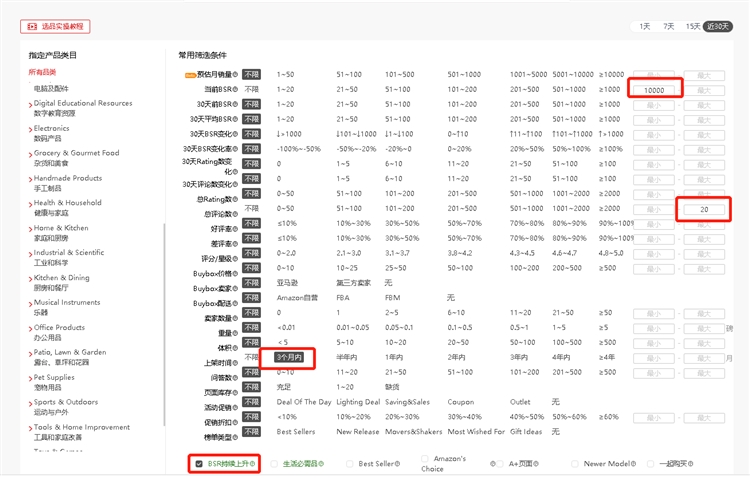
Task: Click the video icon in 选品实操教程 button
Action: pos(32,26)
